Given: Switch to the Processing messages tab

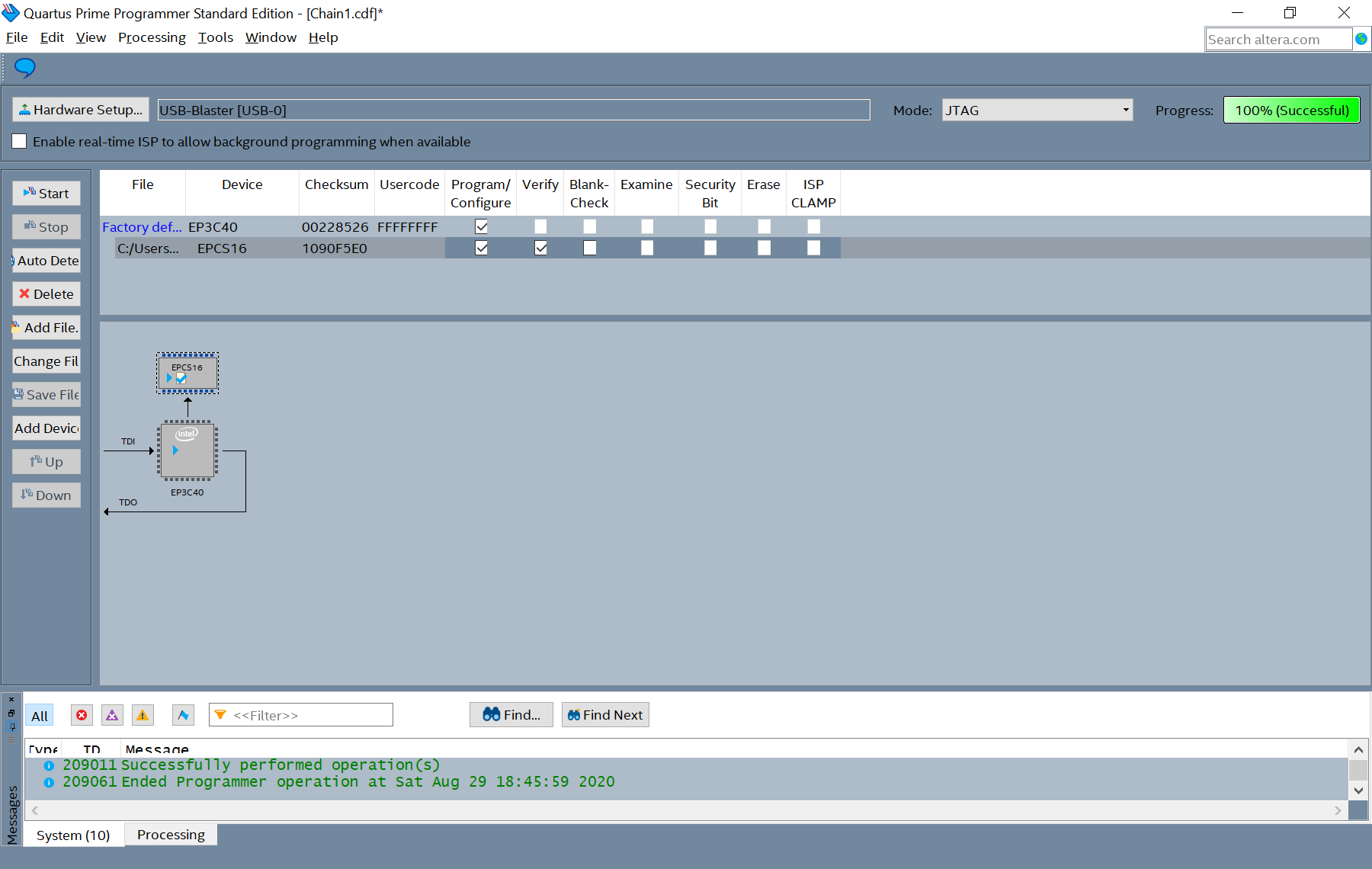Looking at the screenshot, I should coord(171,835).
